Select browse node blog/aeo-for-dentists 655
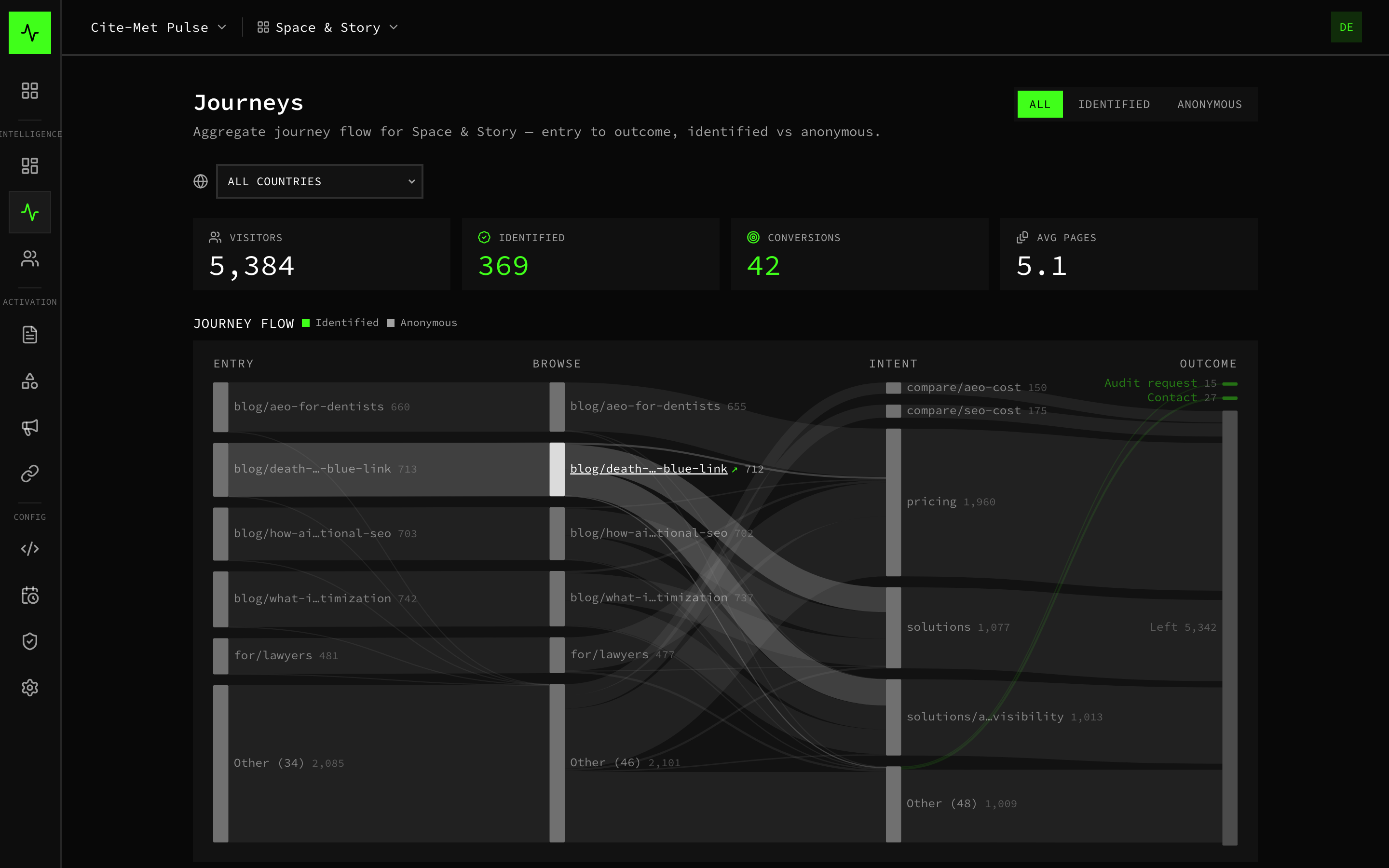Image resolution: width=1389 pixels, height=868 pixels. [557, 407]
